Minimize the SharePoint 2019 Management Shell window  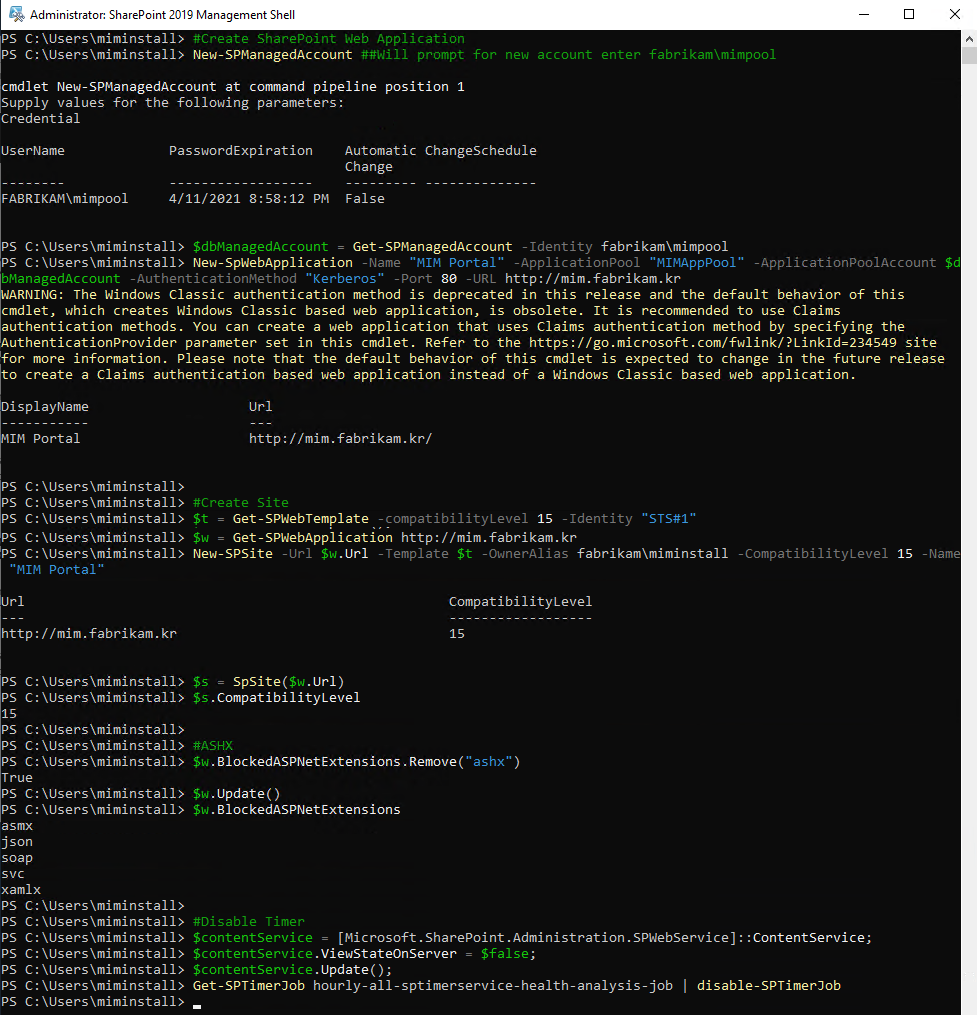tap(864, 14)
